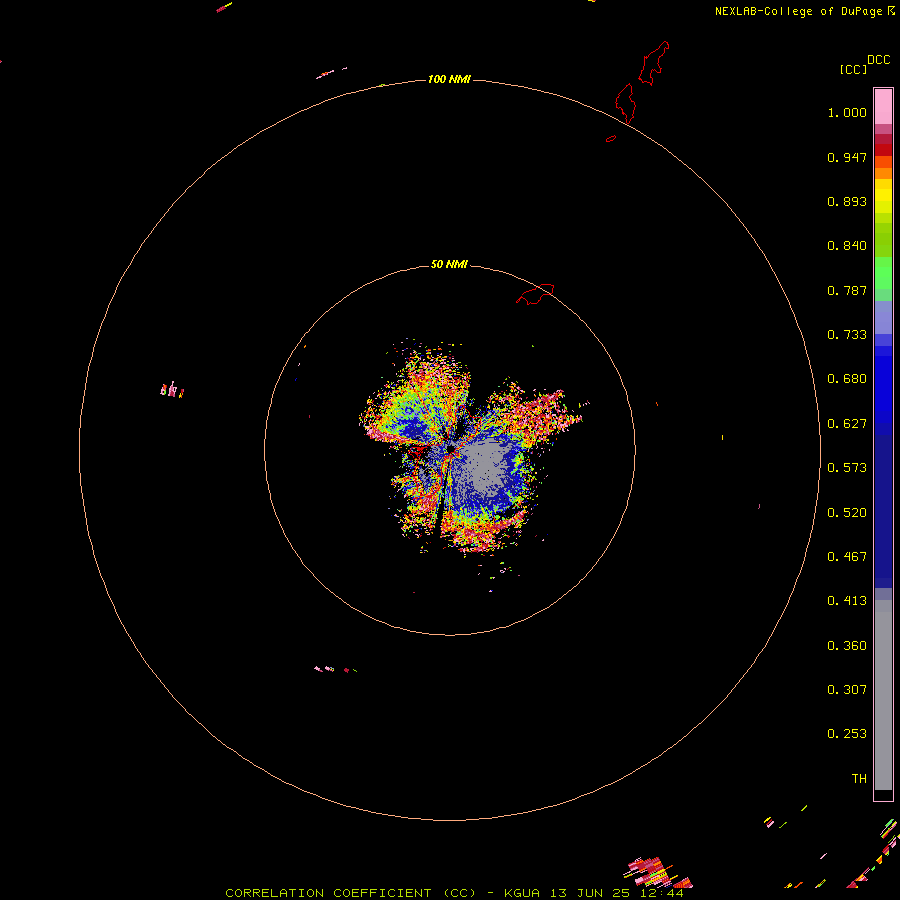Pick the red colorbar swatch near 0.947
The height and width of the screenshot is (900, 900).
pyautogui.click(x=883, y=150)
